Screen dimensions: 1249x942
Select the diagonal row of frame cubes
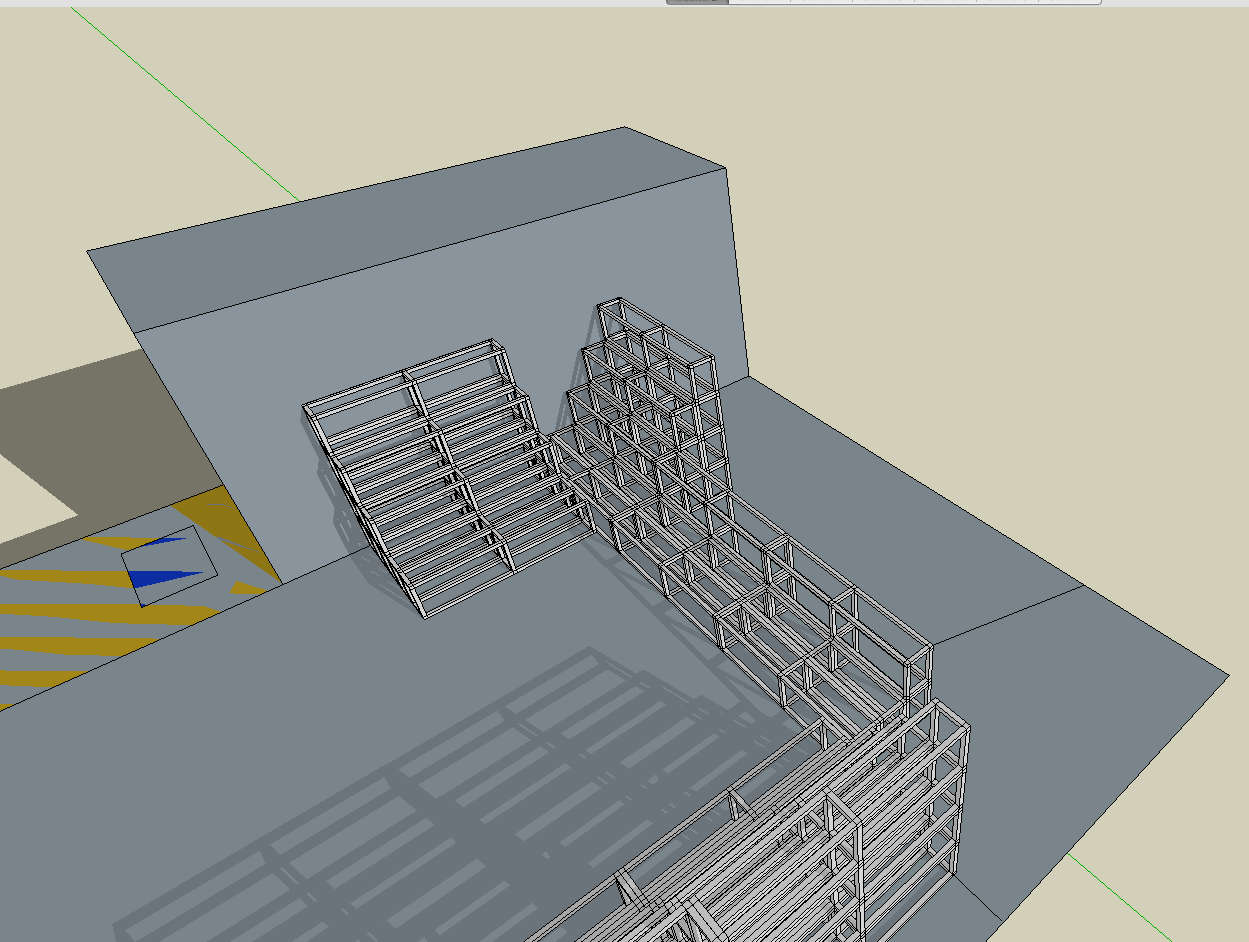pos(770,590)
